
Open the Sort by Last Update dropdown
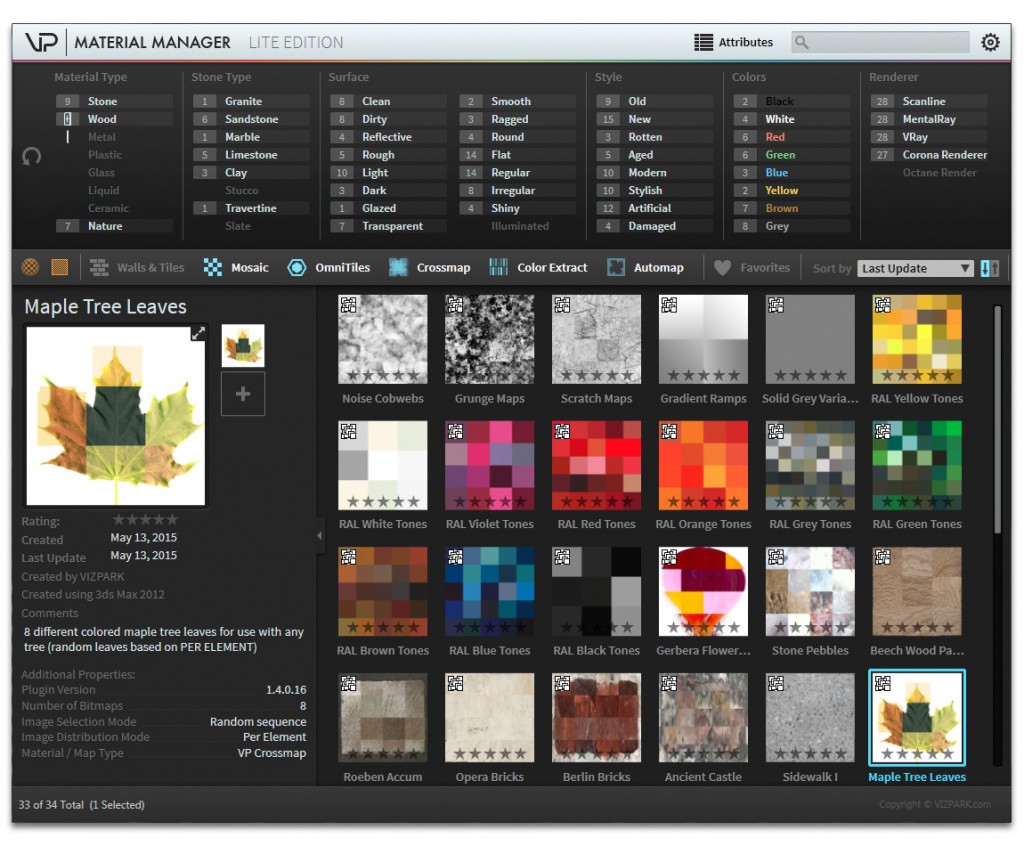pos(915,268)
